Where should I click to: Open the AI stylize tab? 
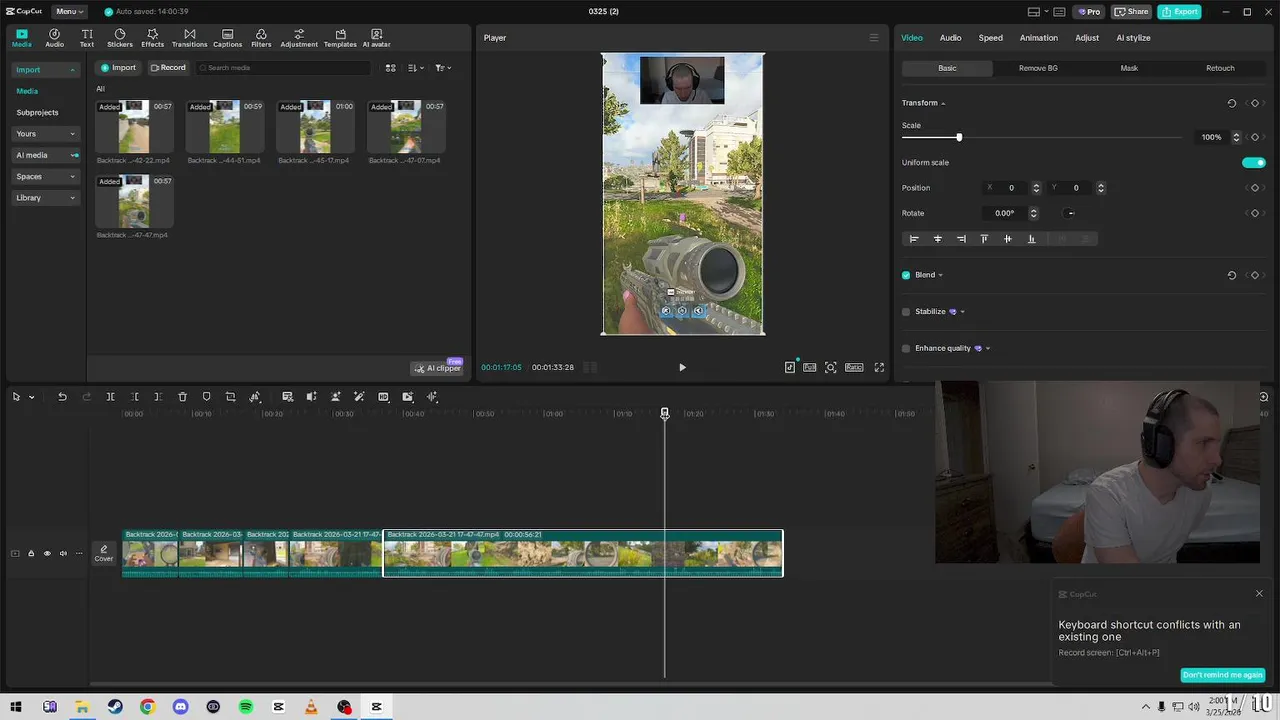click(x=1133, y=38)
